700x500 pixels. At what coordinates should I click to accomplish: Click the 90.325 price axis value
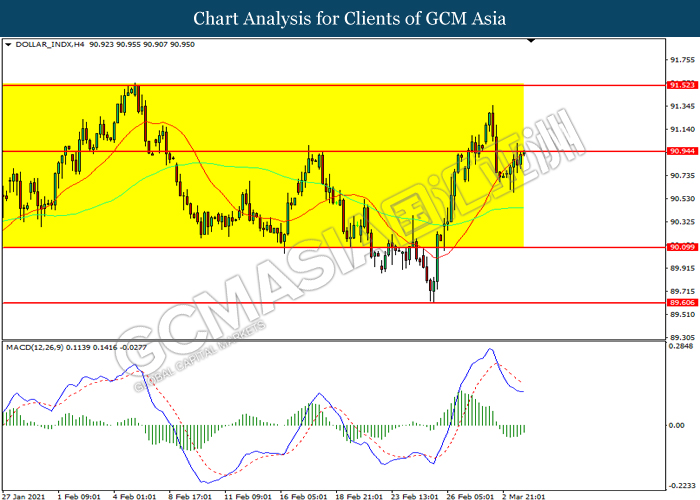pyautogui.click(x=683, y=222)
